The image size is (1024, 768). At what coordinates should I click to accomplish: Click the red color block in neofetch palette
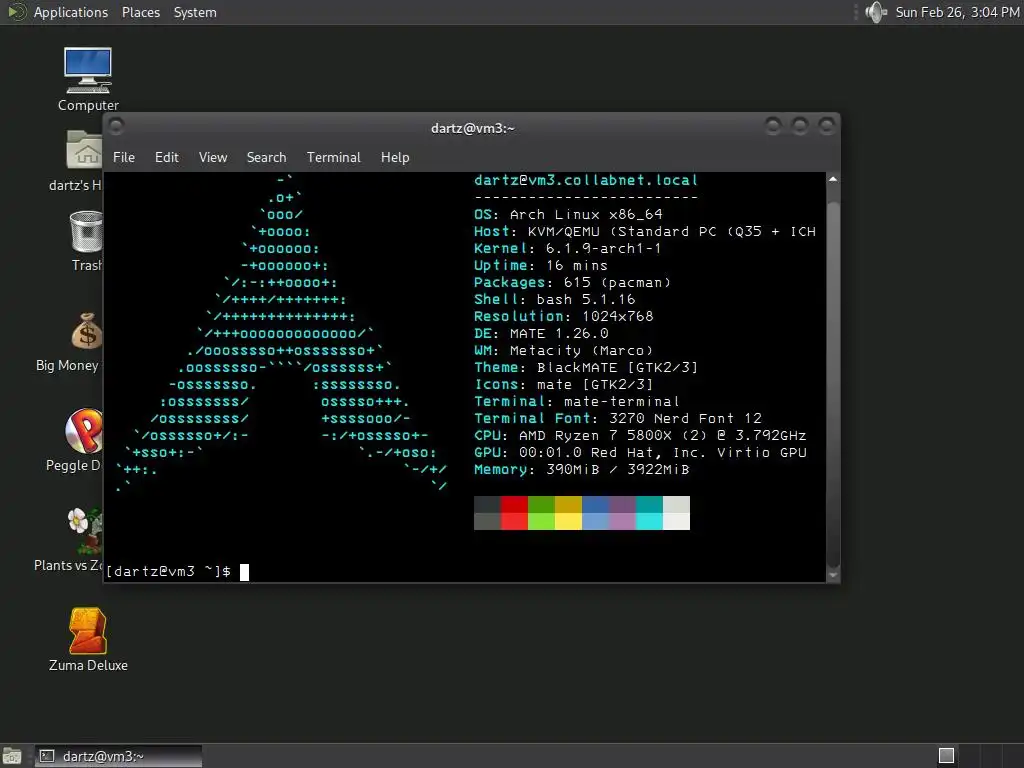pyautogui.click(x=514, y=513)
